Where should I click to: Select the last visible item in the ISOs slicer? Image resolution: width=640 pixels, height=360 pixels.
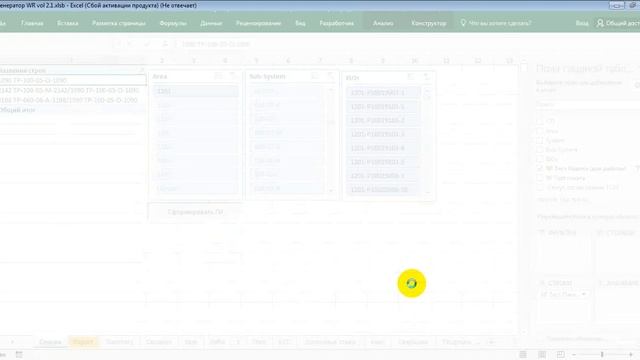click(x=383, y=189)
